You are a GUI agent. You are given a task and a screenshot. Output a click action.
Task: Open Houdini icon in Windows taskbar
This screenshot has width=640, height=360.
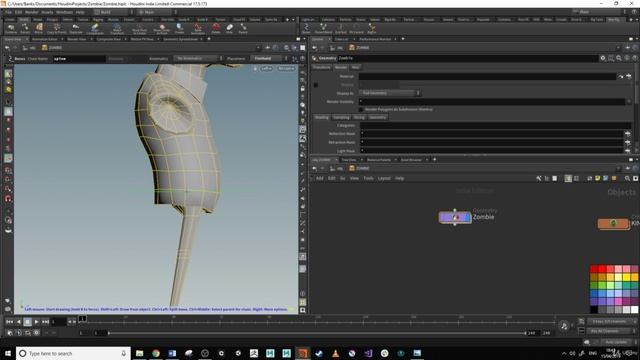tap(302, 353)
